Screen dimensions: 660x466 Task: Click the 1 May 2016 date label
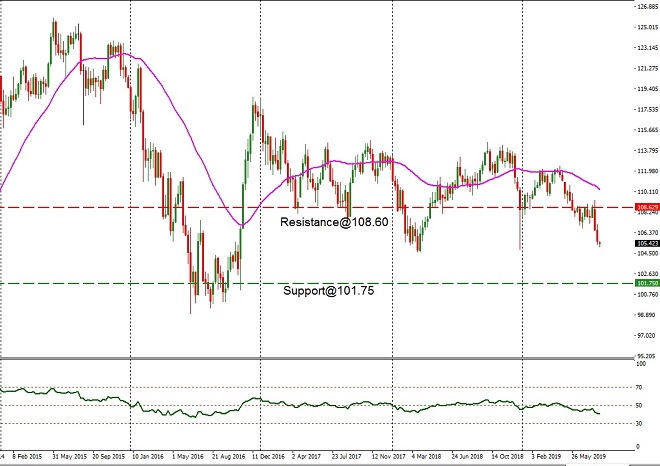click(187, 456)
